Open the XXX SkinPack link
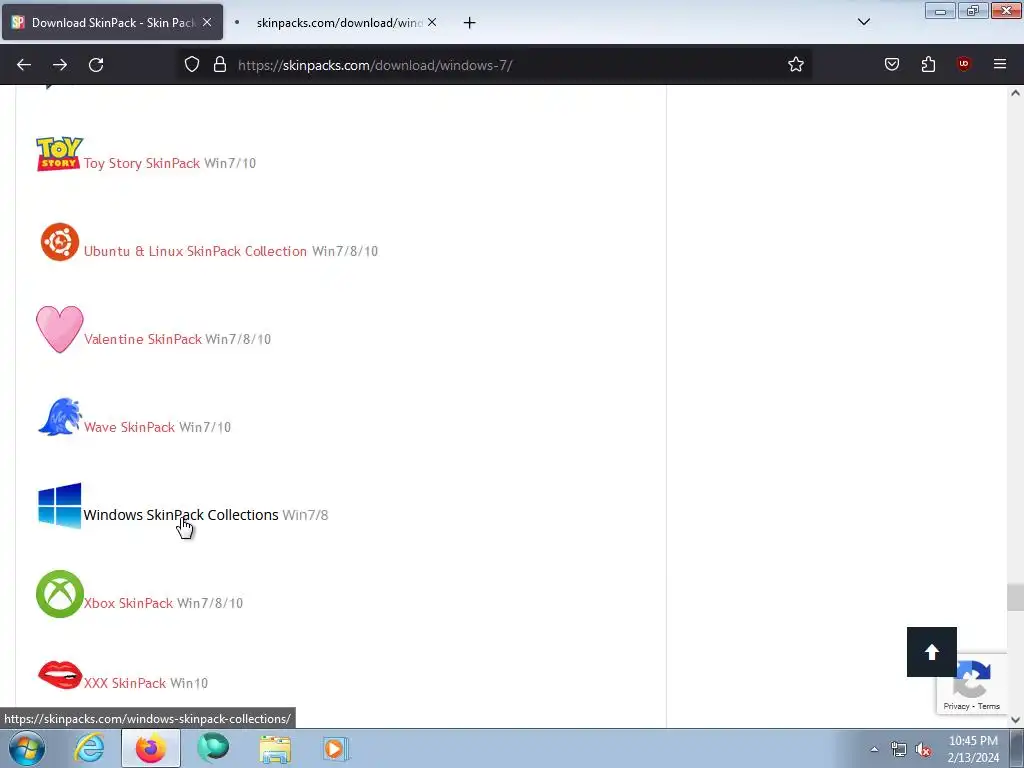Screen dimensions: 1024x768 [x=125, y=683]
